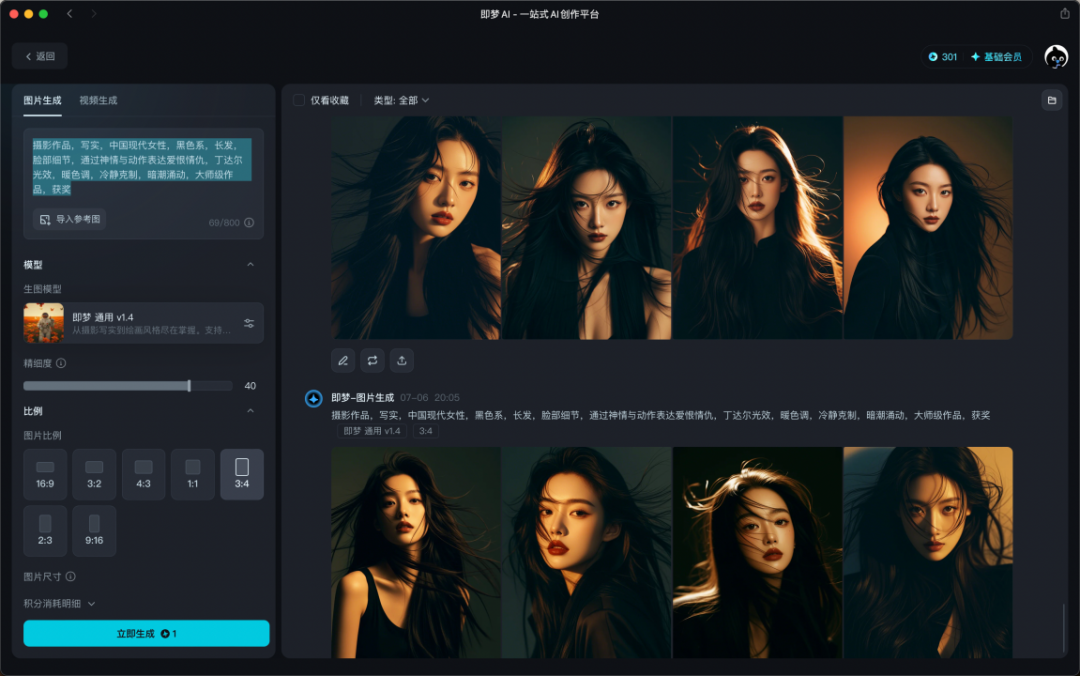Click the prompt text under 即梦-图片生成
This screenshot has height=676, width=1080.
click(661, 416)
